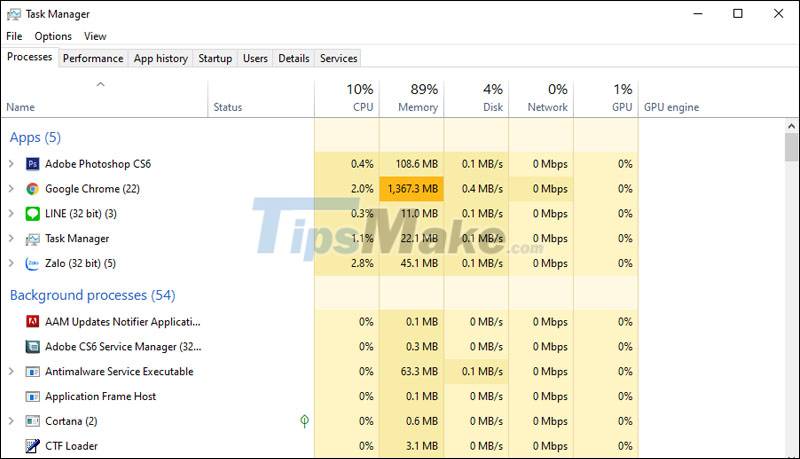Sort processes by Memory column
Screen dimensions: 800x459
412,99
